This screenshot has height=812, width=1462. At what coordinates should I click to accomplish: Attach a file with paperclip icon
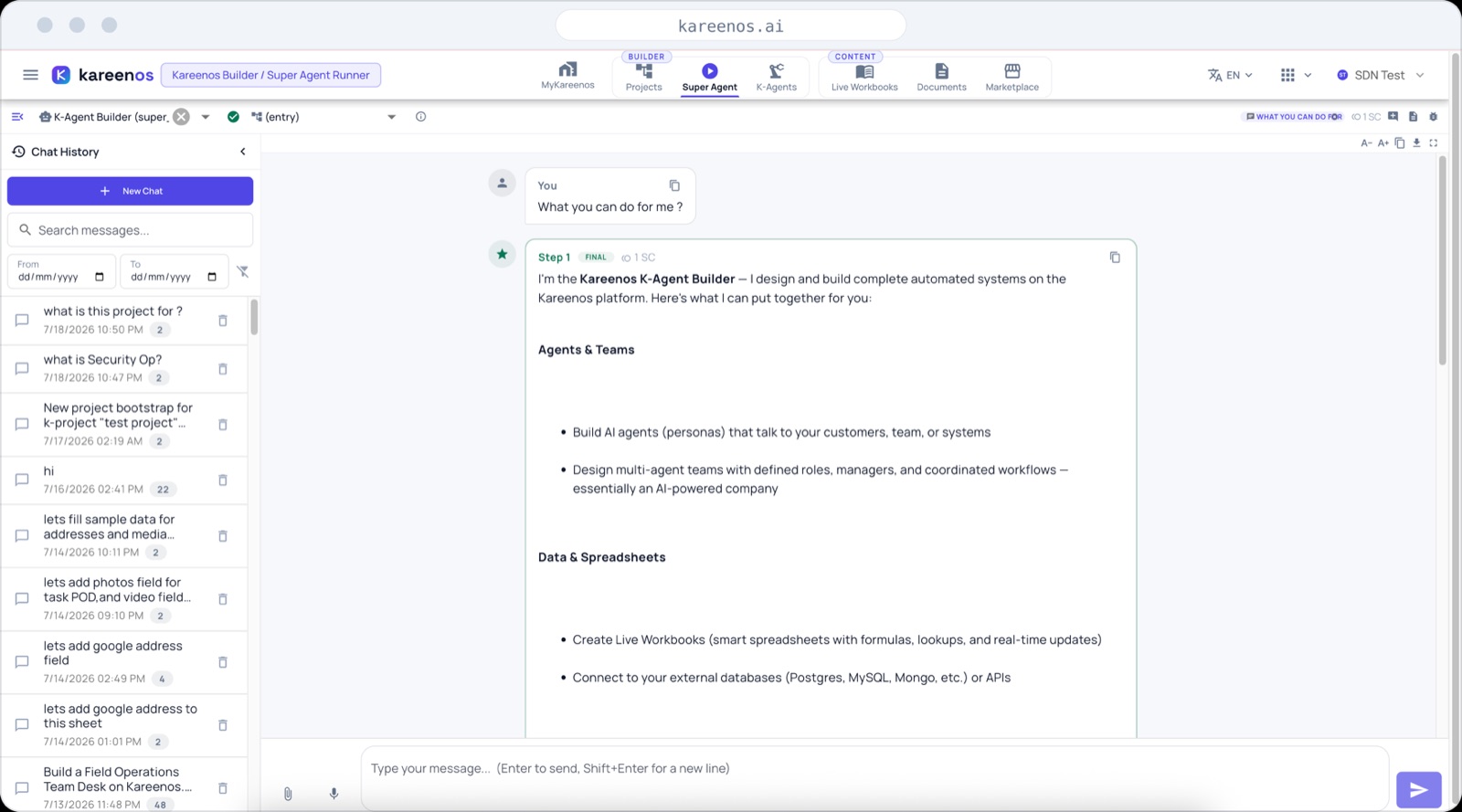[288, 794]
